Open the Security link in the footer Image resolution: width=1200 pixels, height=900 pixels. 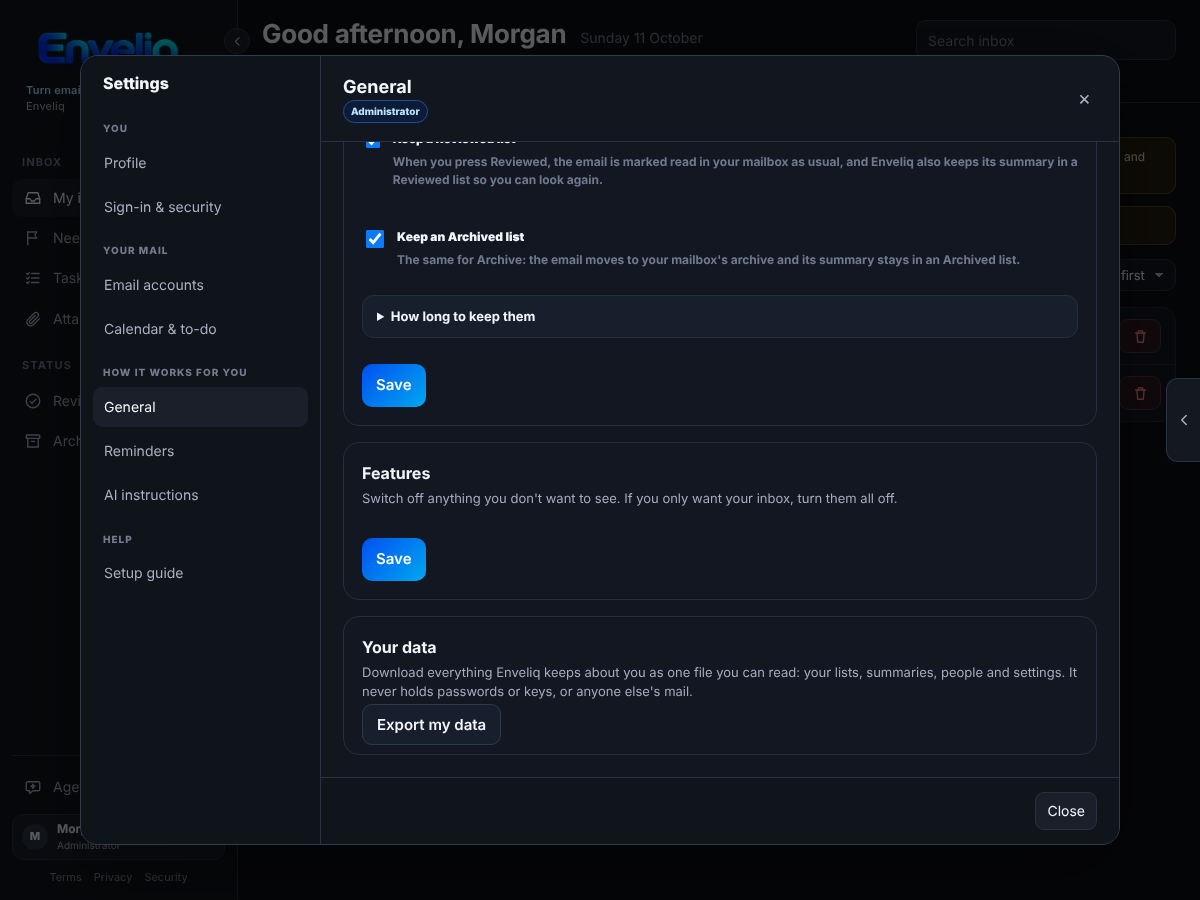click(166, 877)
